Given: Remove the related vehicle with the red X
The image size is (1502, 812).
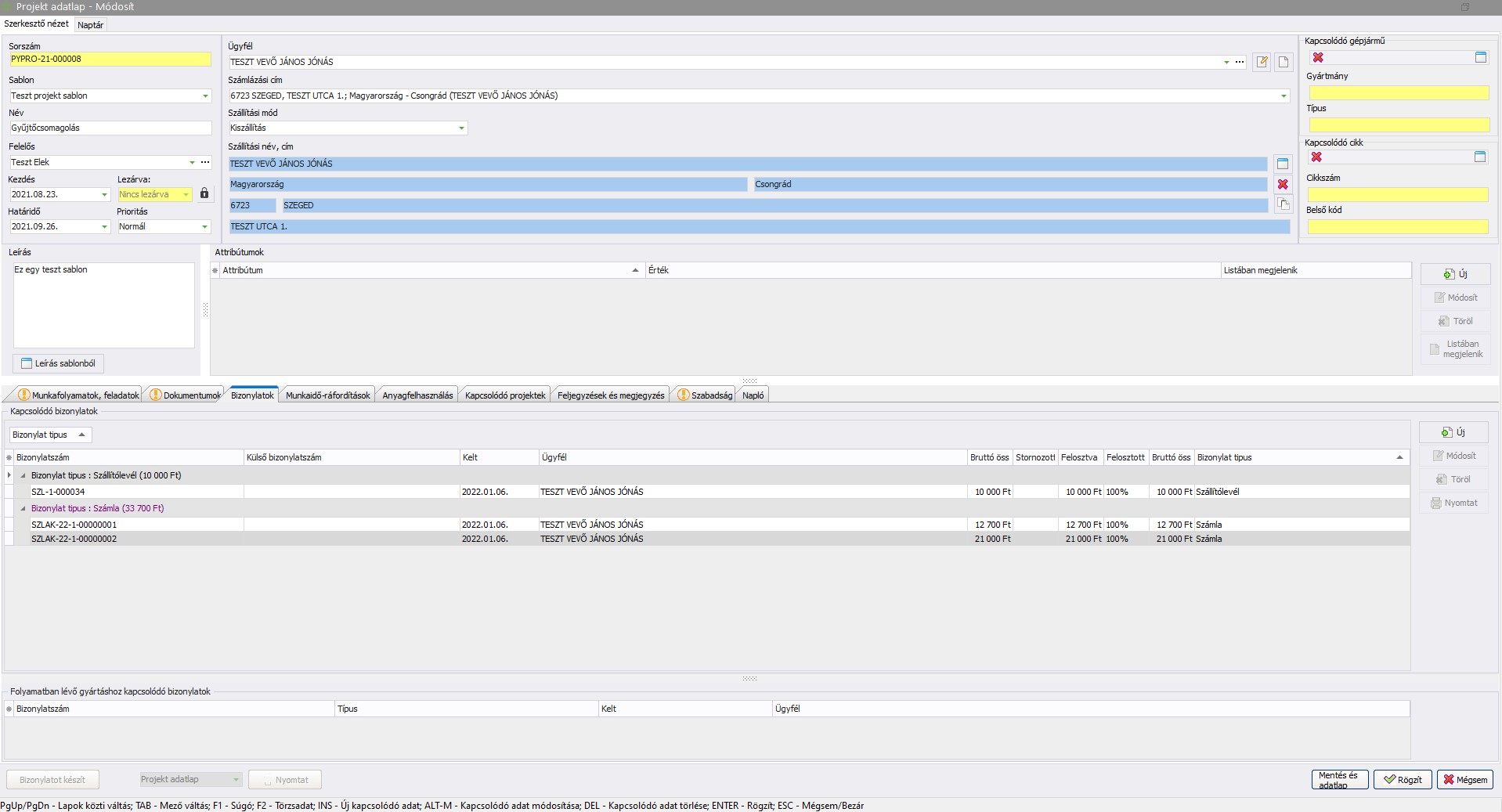Looking at the screenshot, I should (1317, 57).
